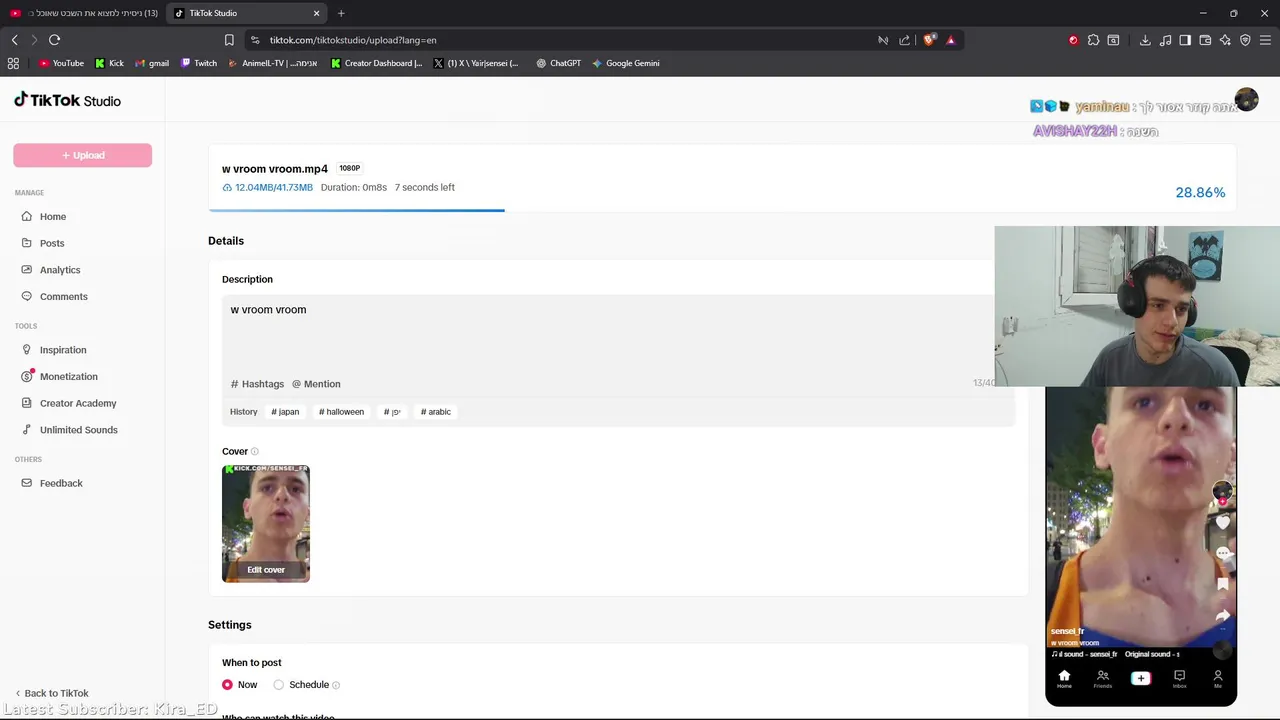The height and width of the screenshot is (720, 1280).
Task: Open the gmail bookmark
Action: pyautogui.click(x=151, y=63)
